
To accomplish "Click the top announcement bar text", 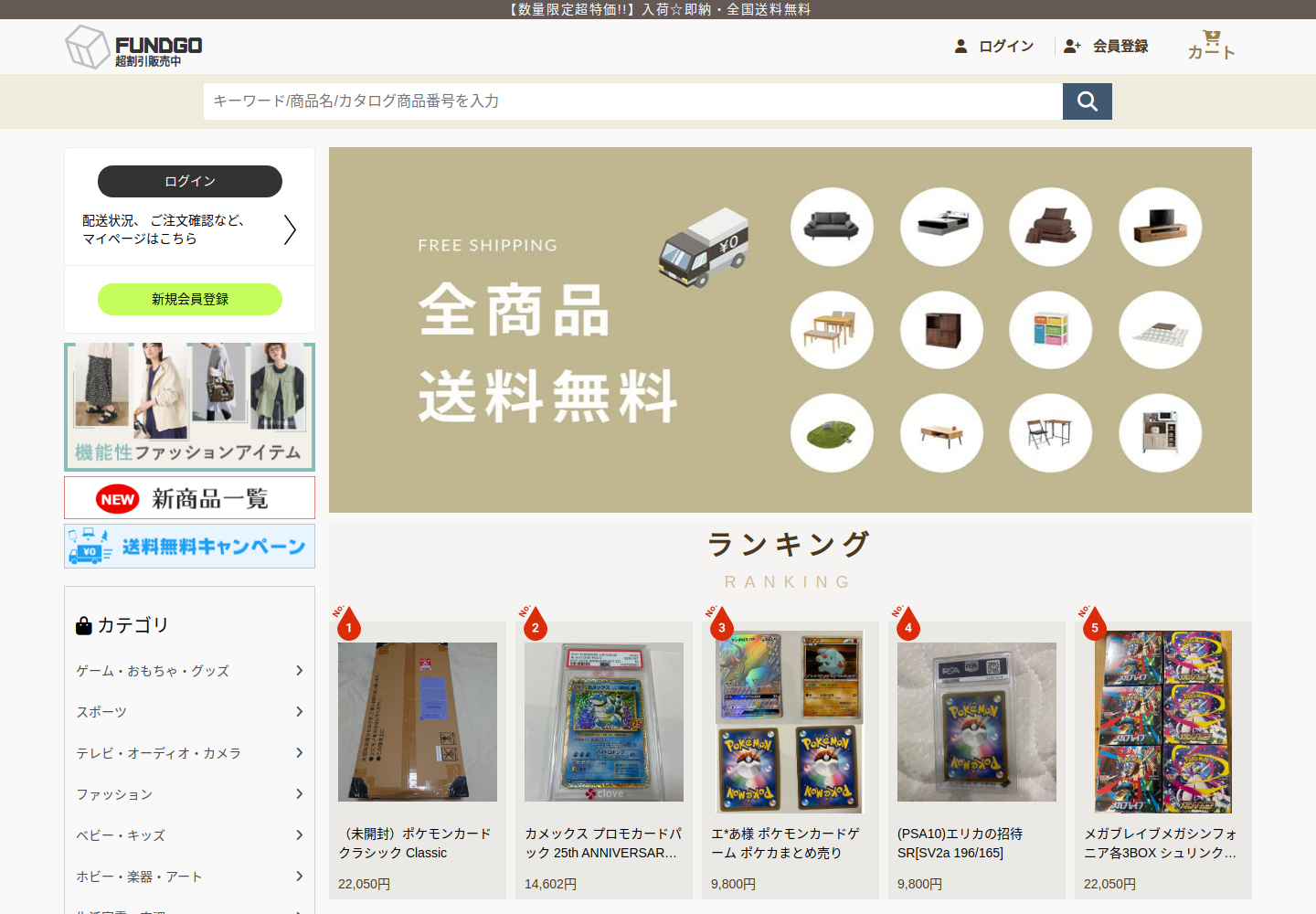I will point(658,9).
